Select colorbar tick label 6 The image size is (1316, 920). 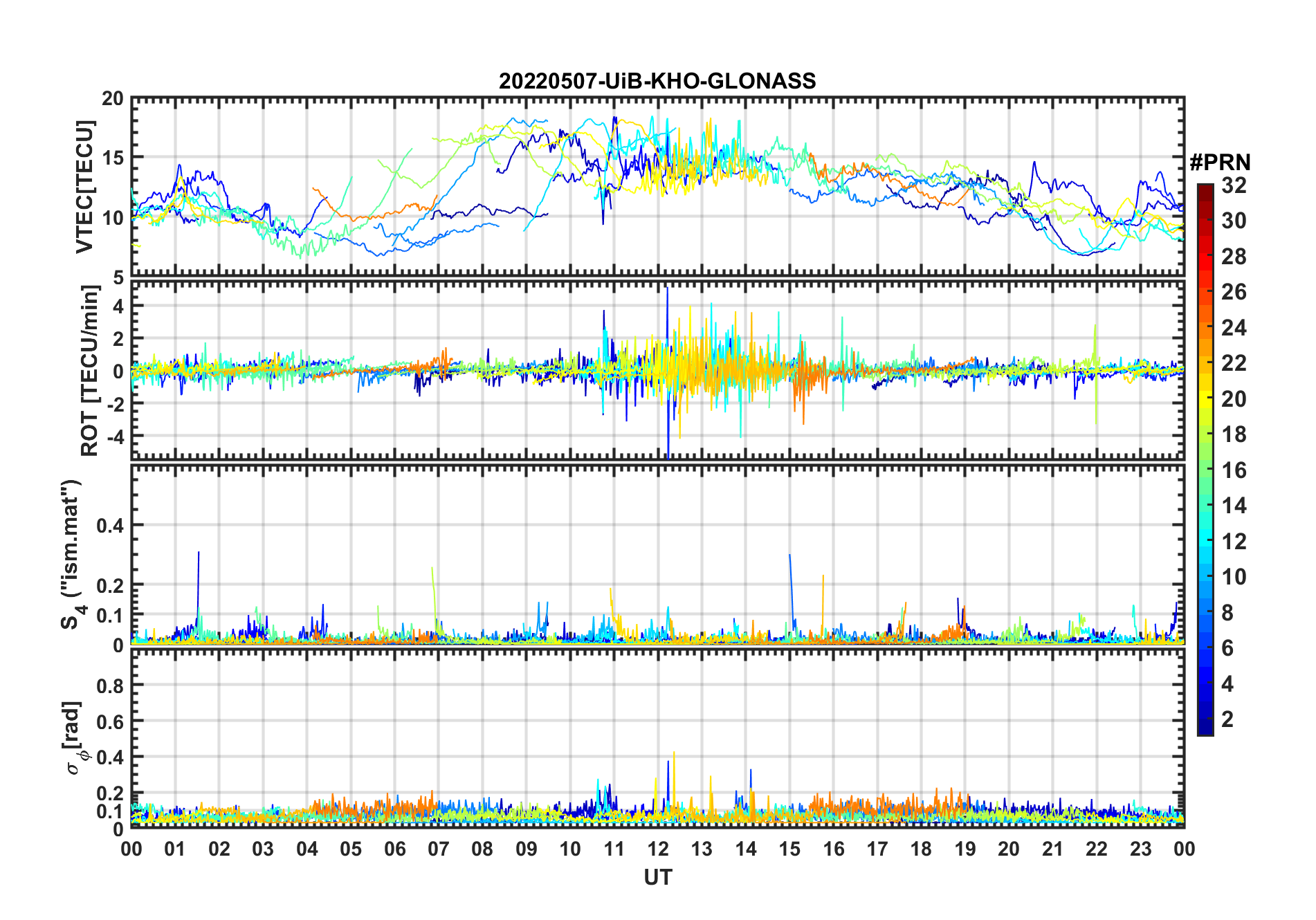tap(1228, 647)
